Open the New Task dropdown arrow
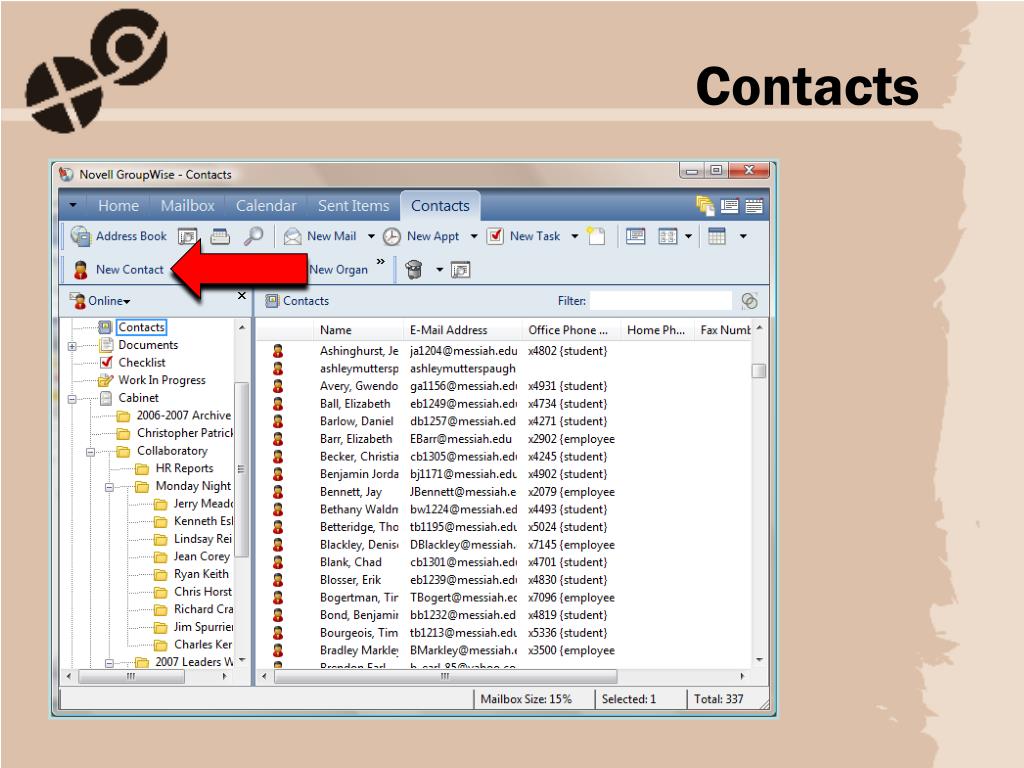1024x768 pixels. (x=575, y=236)
